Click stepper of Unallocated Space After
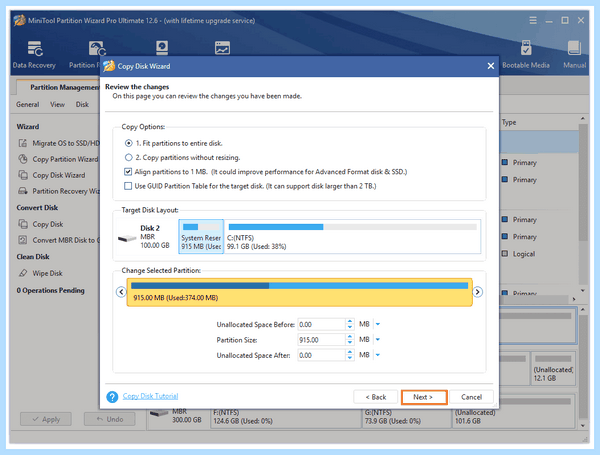600x455 pixels. click(350, 355)
